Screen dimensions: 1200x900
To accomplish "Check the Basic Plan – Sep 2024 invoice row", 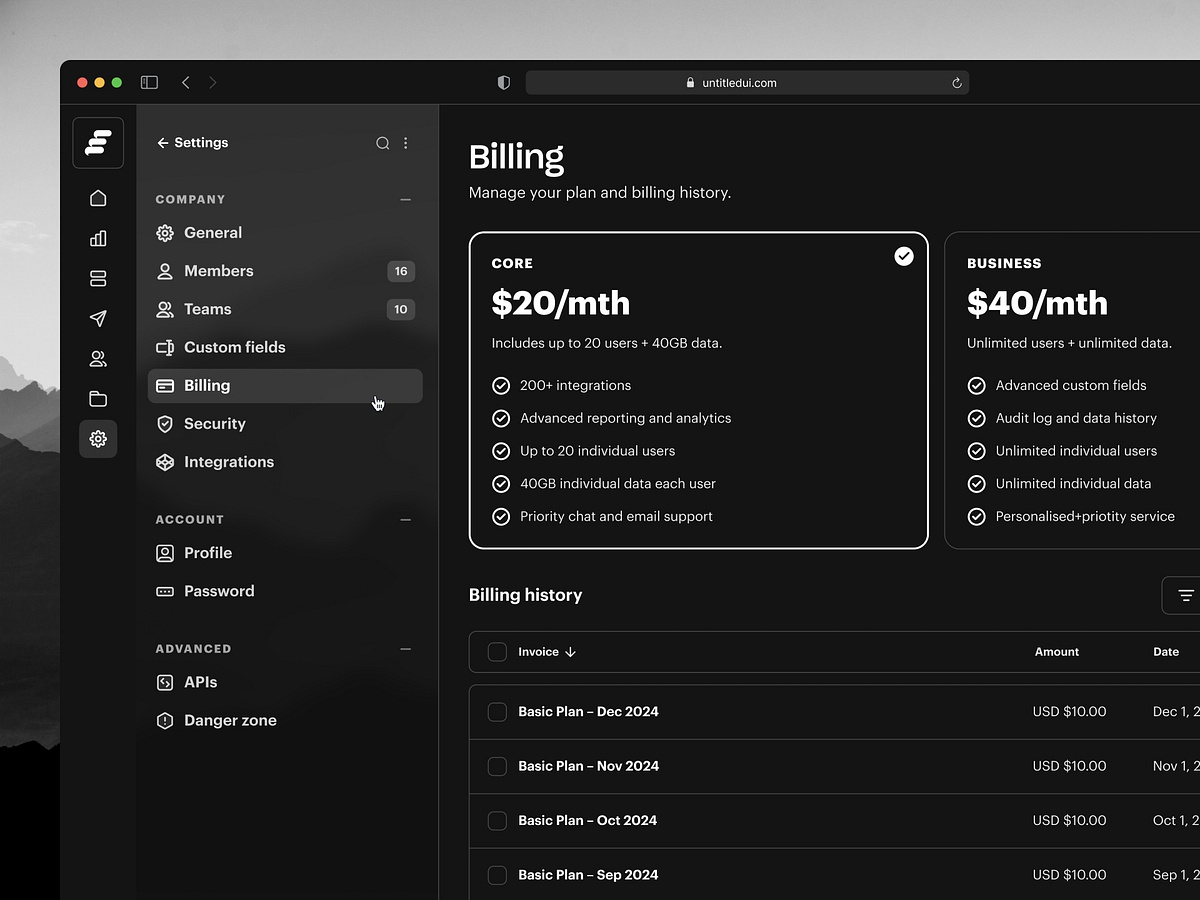I will [x=497, y=874].
